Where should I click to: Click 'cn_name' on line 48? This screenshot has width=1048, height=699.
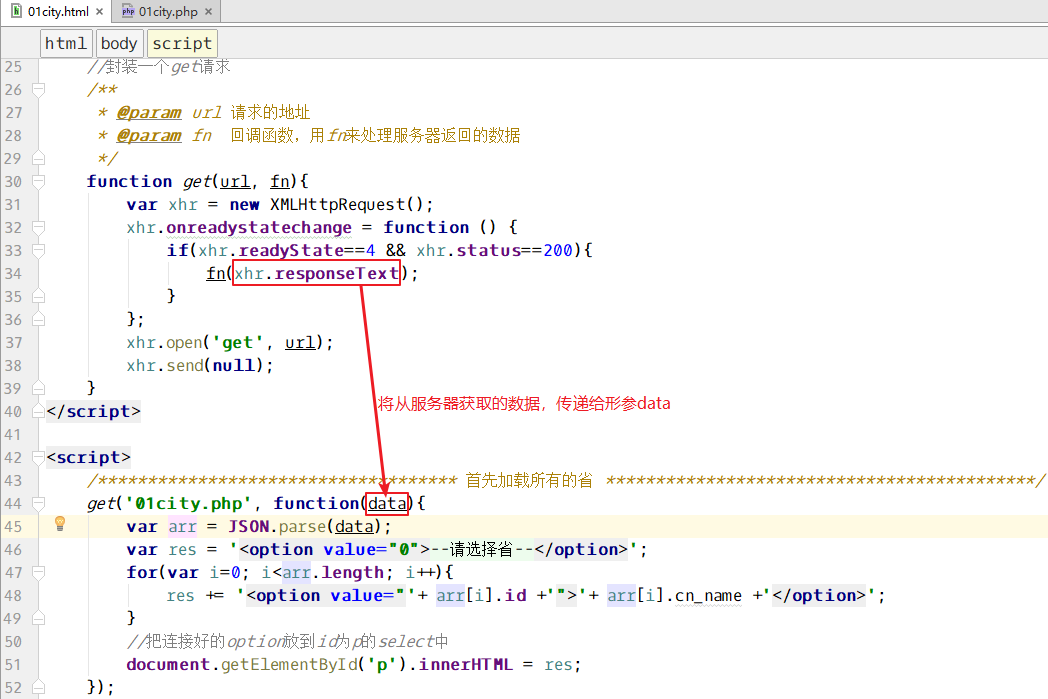[x=708, y=595]
